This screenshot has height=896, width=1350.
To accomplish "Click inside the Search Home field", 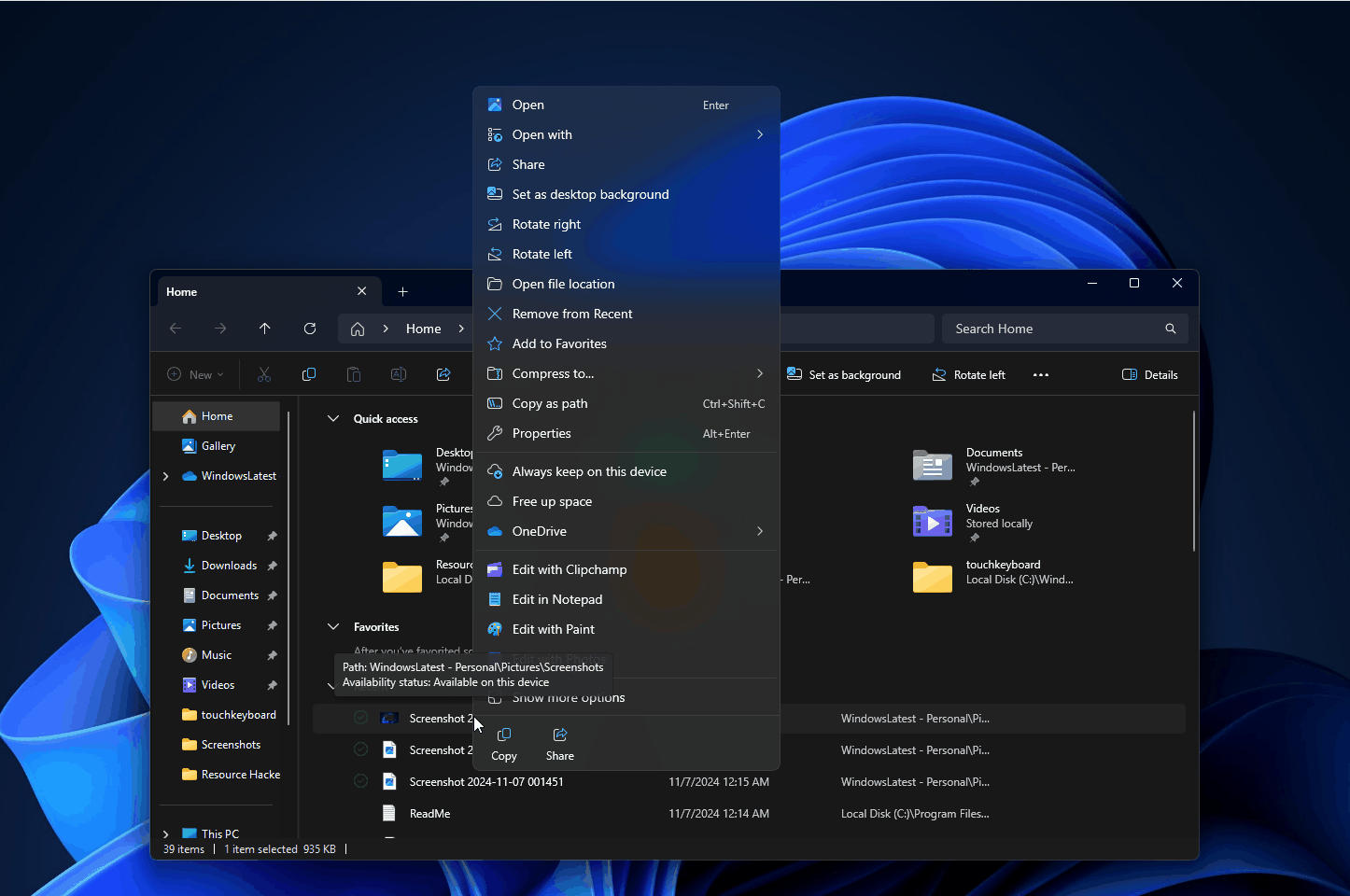I will (1046, 328).
